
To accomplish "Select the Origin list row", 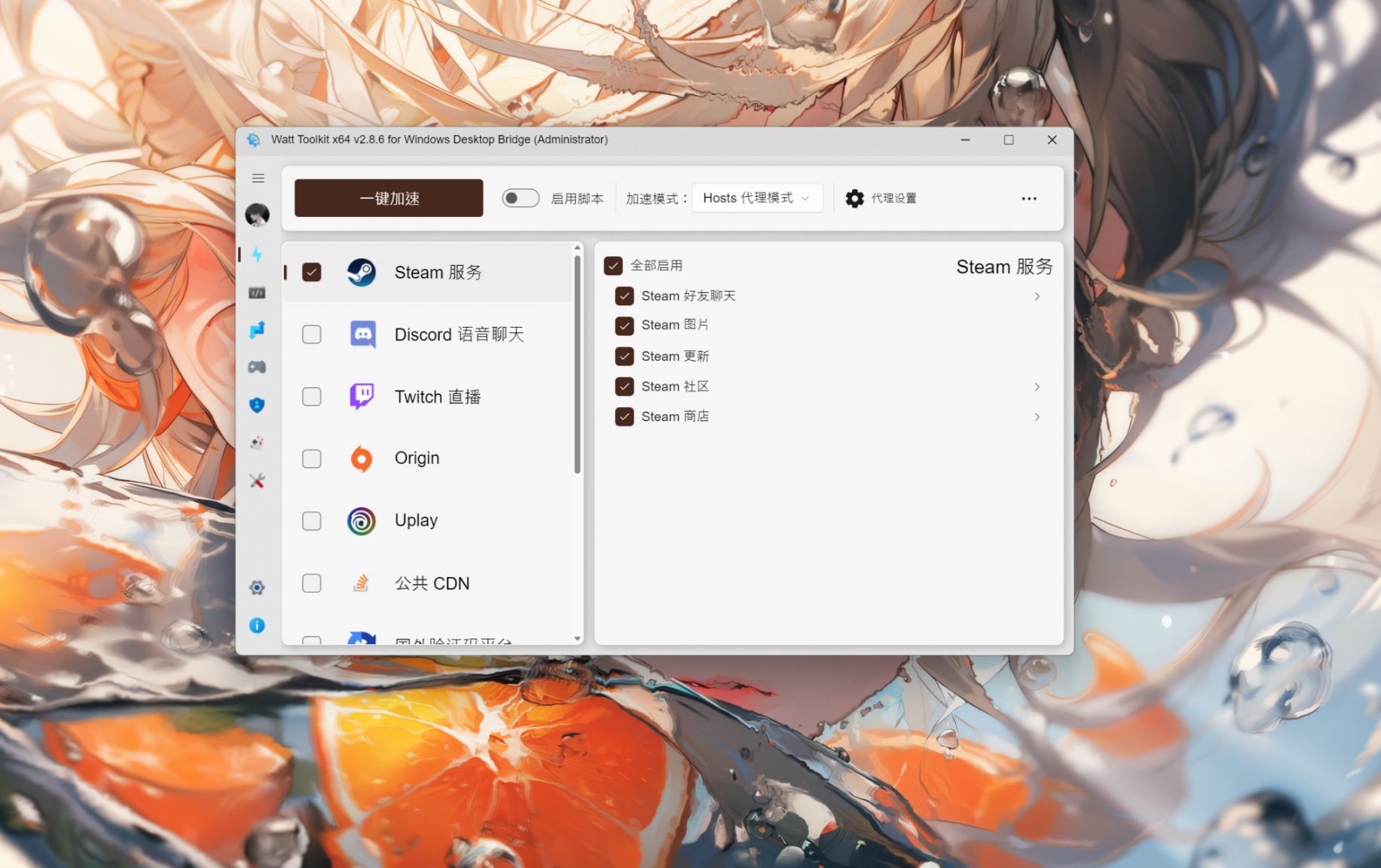I will click(x=428, y=458).
